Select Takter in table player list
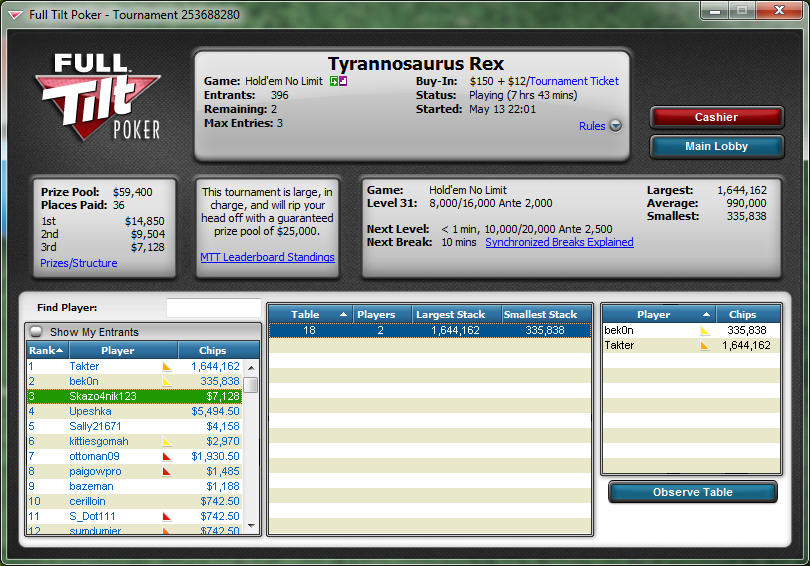The width and height of the screenshot is (810, 566). coord(692,345)
